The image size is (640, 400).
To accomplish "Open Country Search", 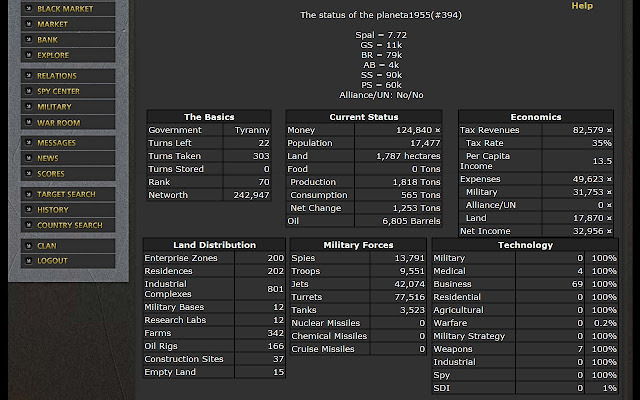I will click(68, 225).
